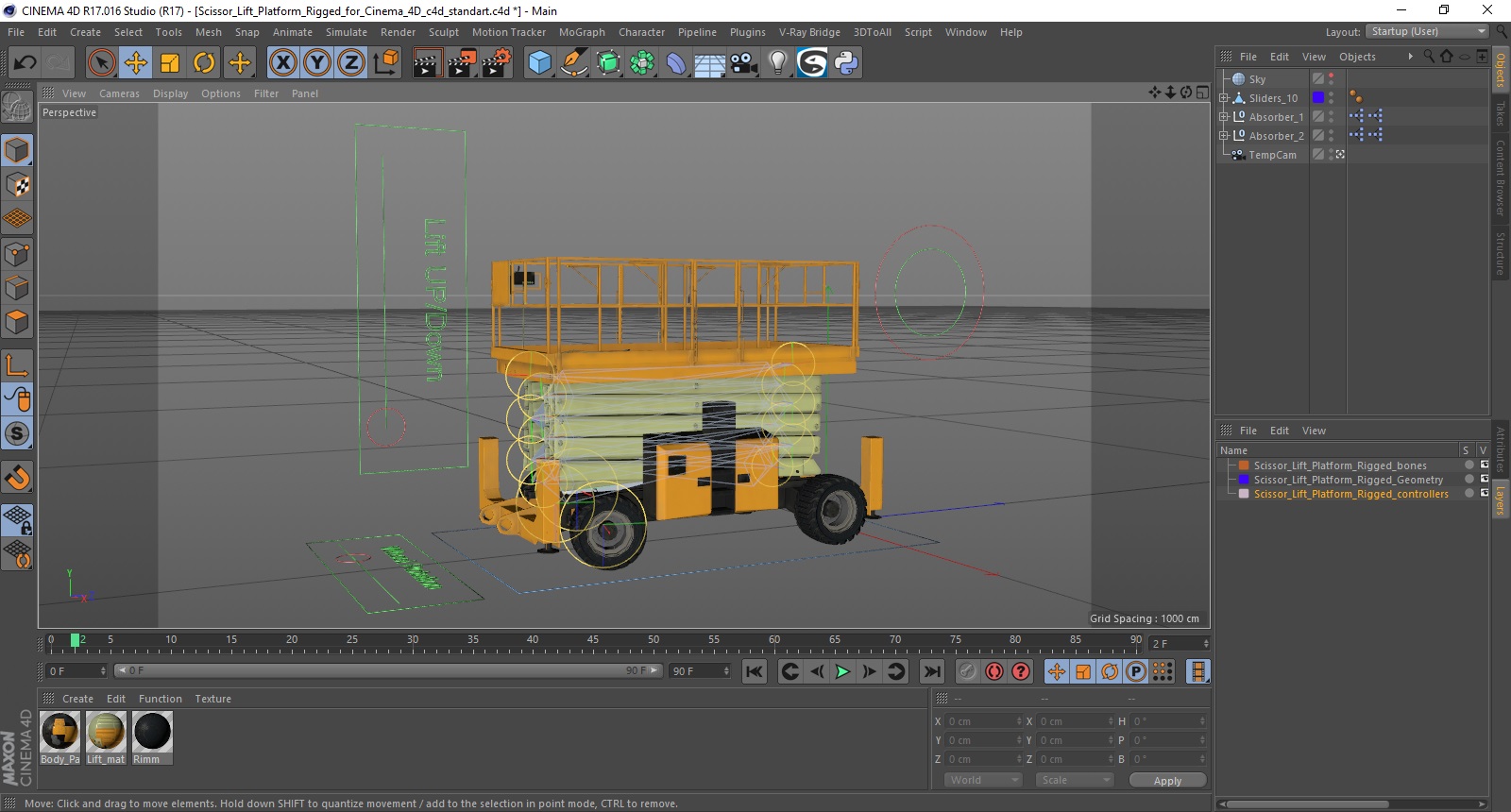The height and width of the screenshot is (812, 1511).
Task: Open the World coordinate dropdown
Action: point(983,780)
